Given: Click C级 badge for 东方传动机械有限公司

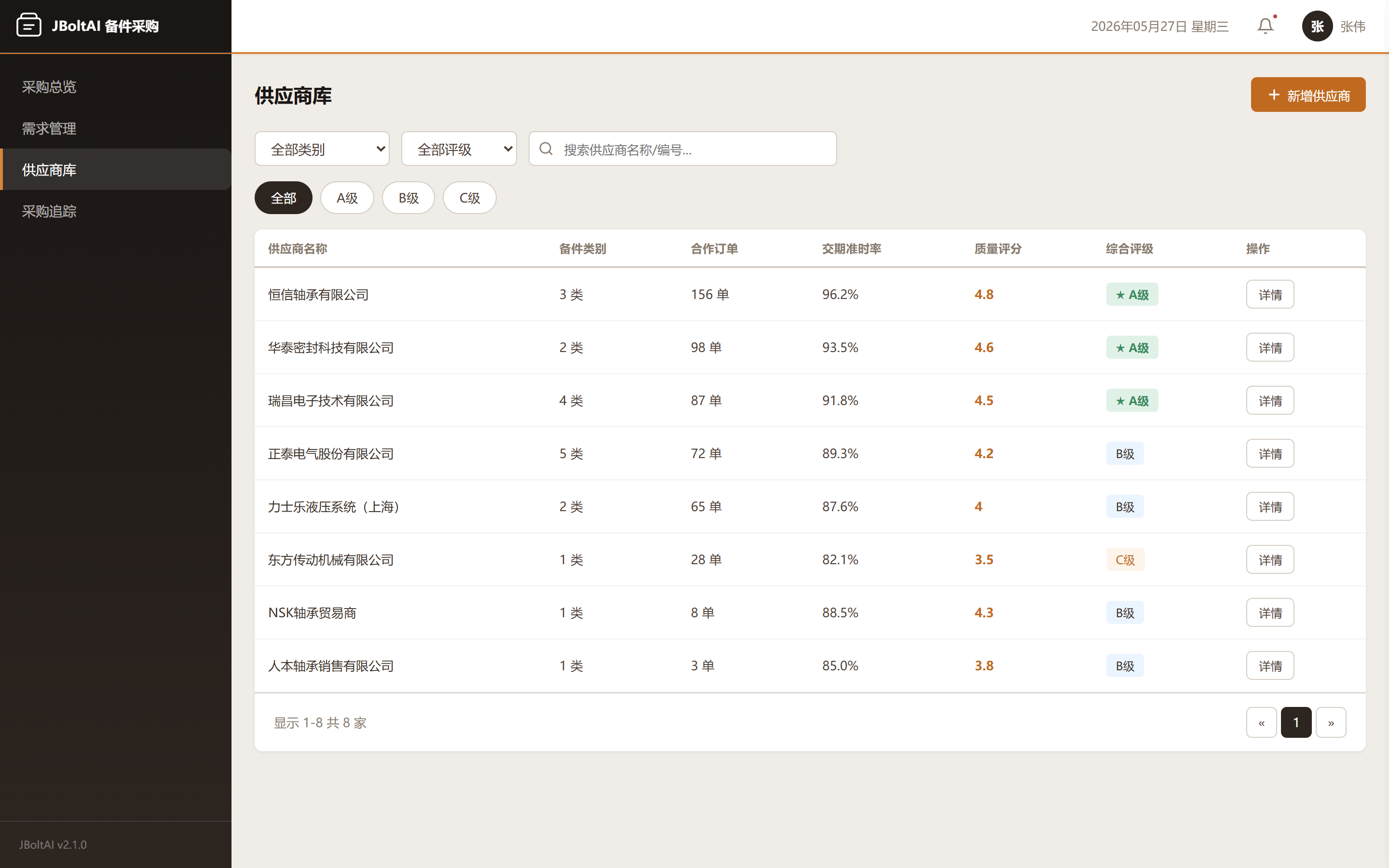Looking at the screenshot, I should [1125, 560].
